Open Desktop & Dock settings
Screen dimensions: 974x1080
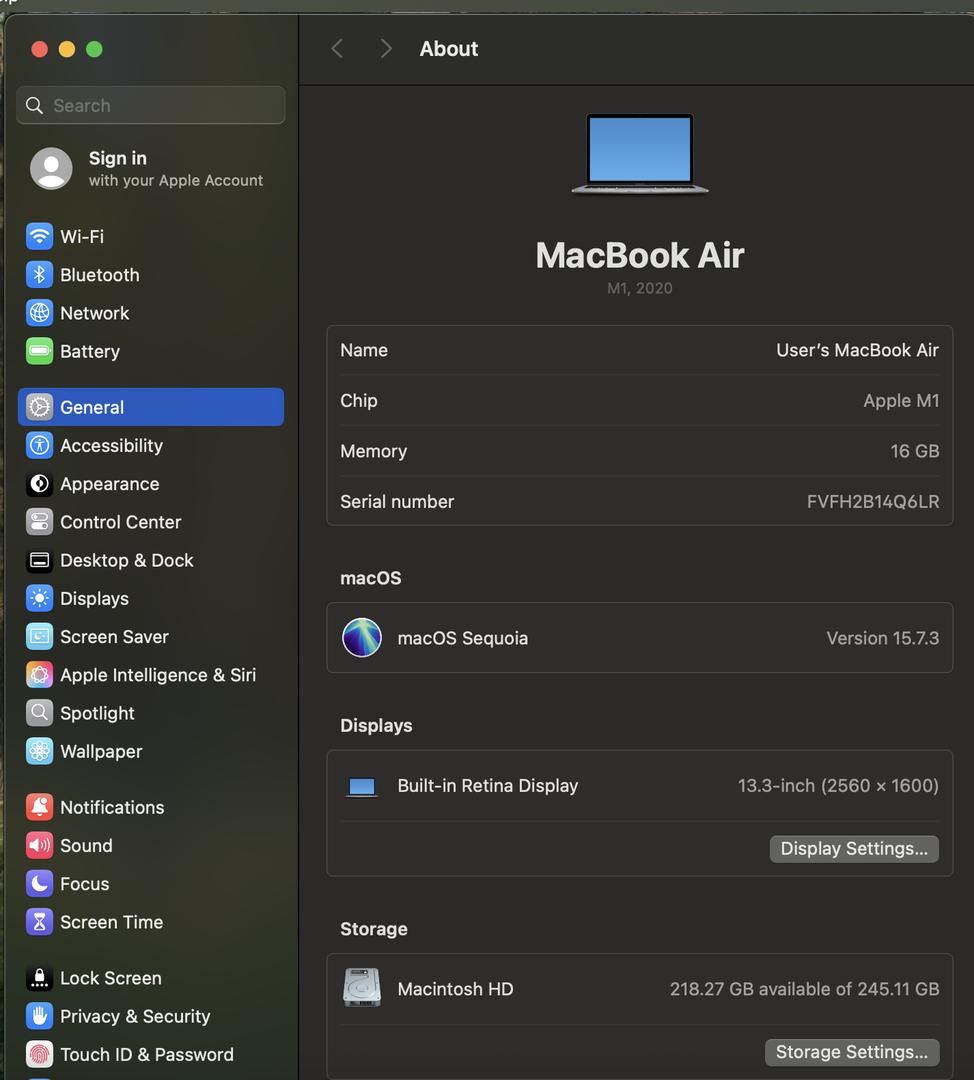tap(126, 560)
